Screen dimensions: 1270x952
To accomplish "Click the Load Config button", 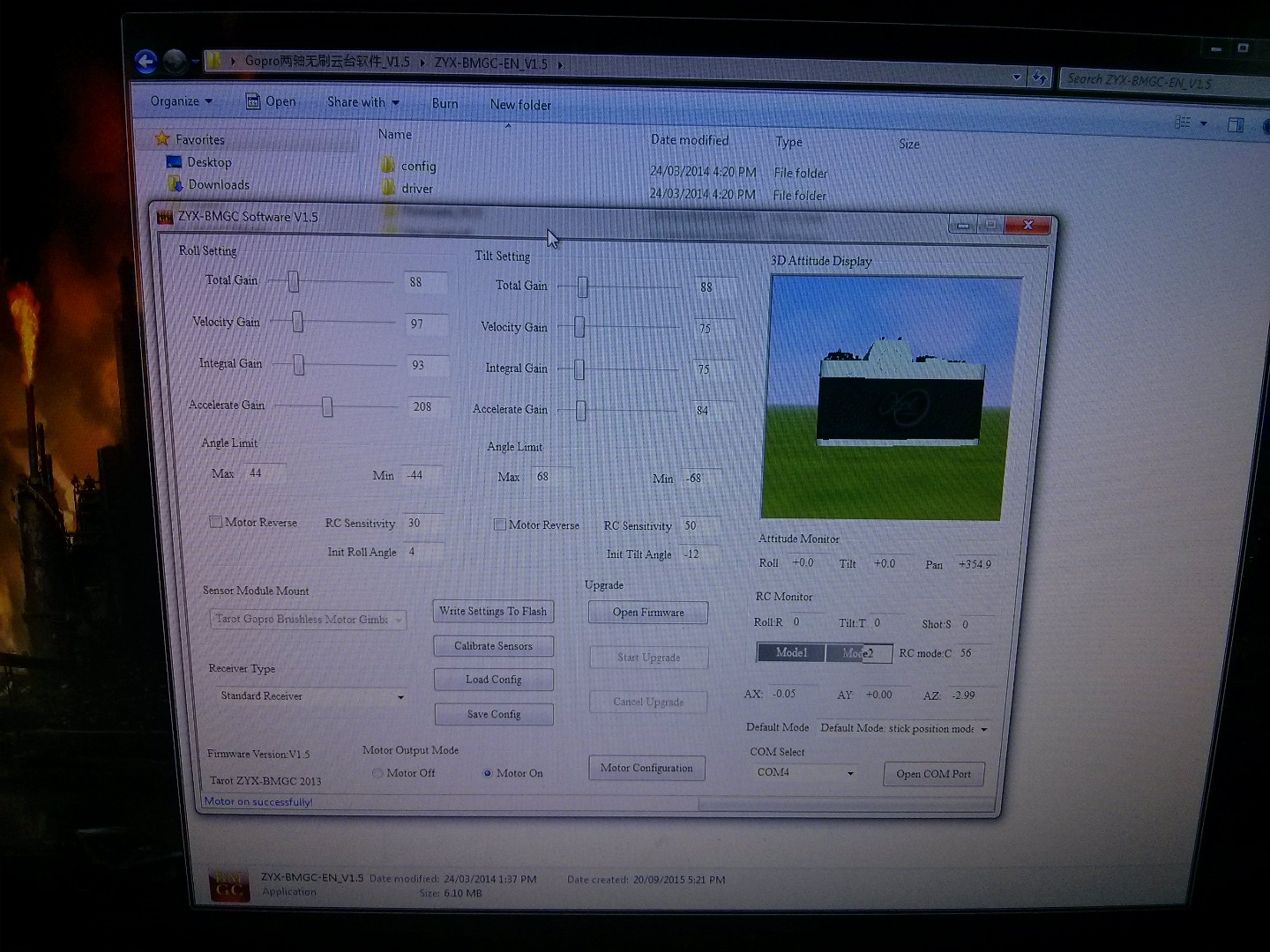I will coord(494,680).
